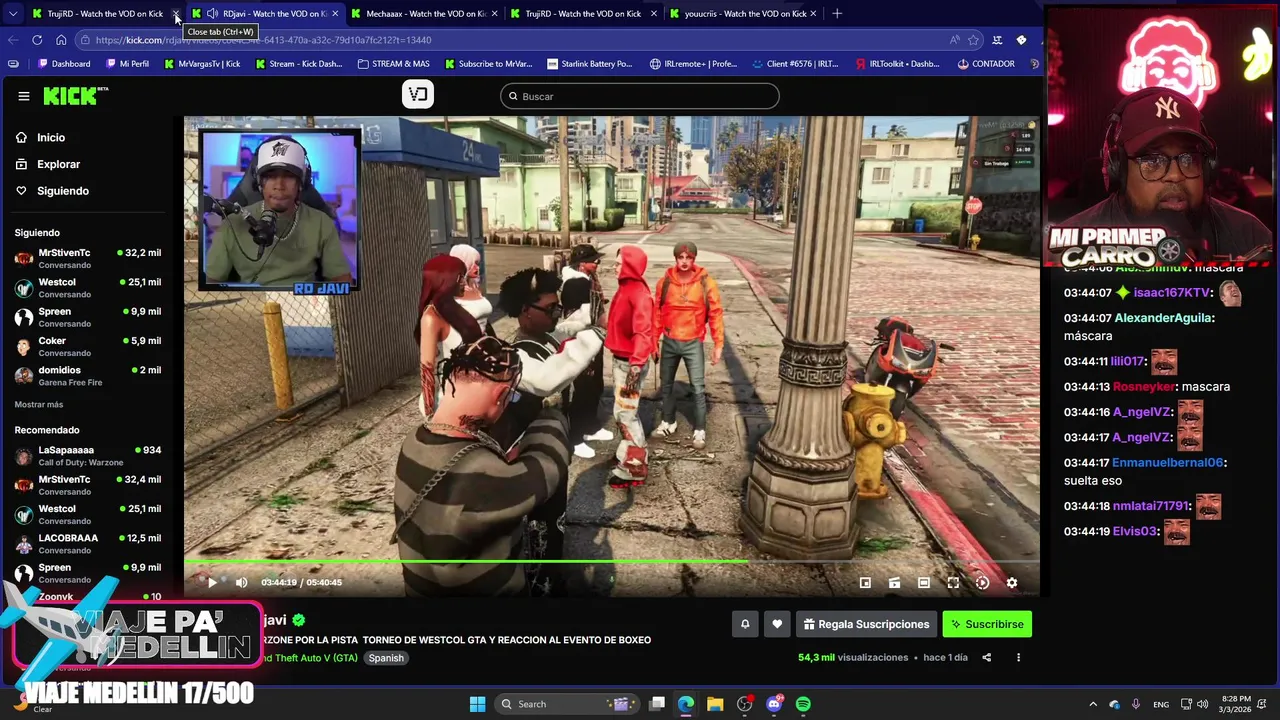The image size is (1280, 720).
Task: Open the IRLToolkit Dashboard bookmark
Action: point(897,64)
